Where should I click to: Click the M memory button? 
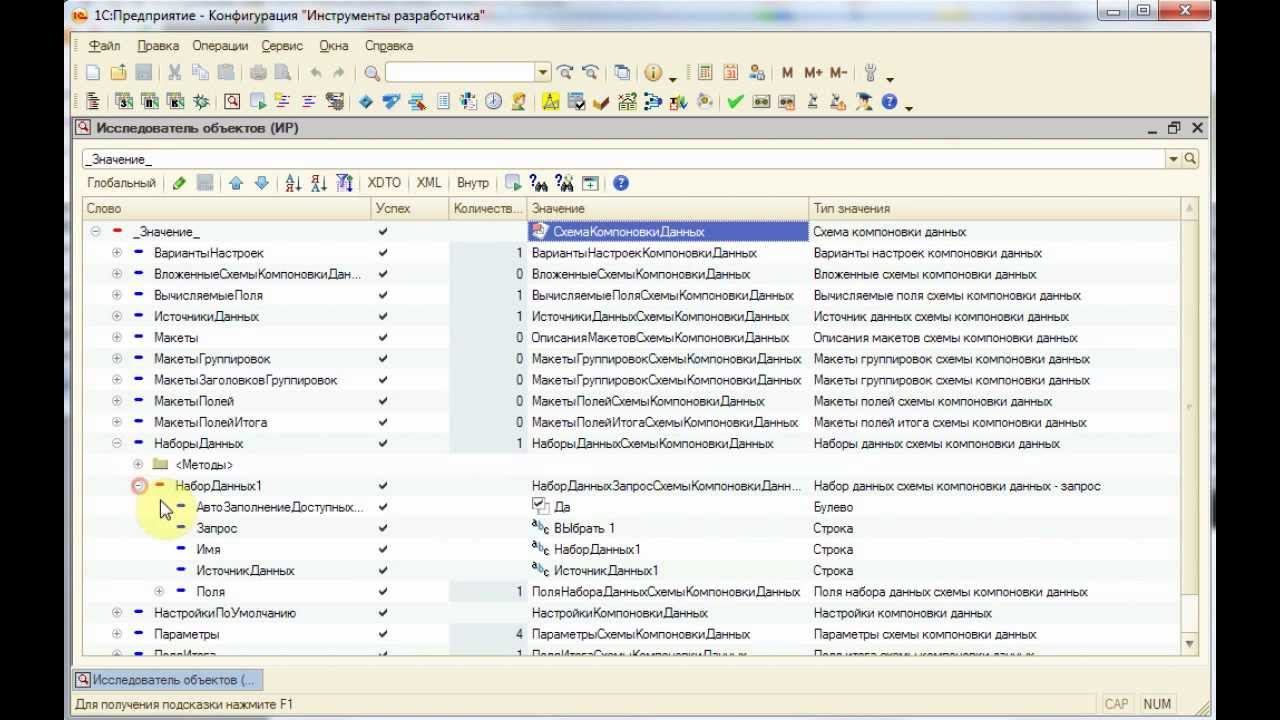787,73
